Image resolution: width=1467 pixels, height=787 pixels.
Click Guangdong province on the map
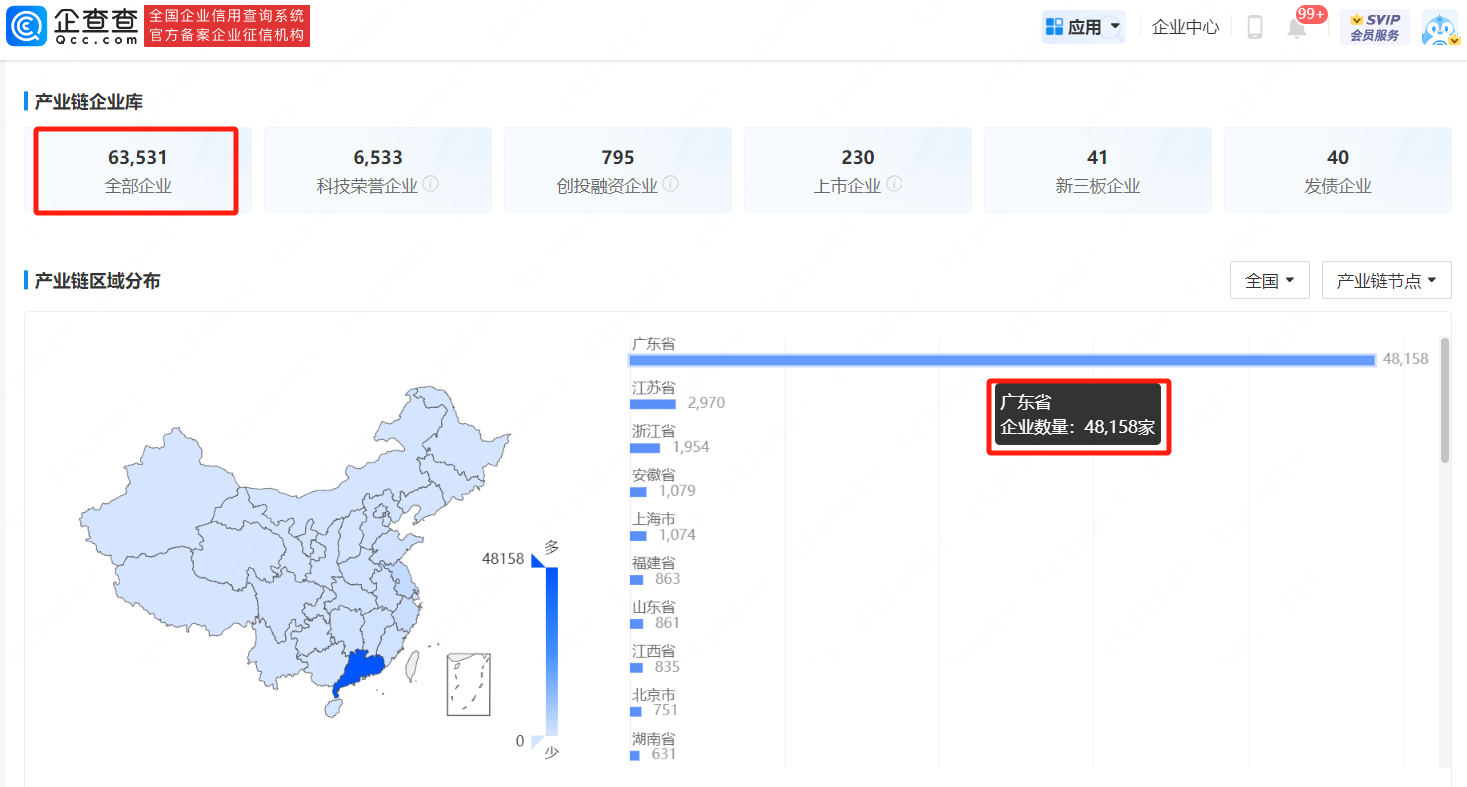358,668
